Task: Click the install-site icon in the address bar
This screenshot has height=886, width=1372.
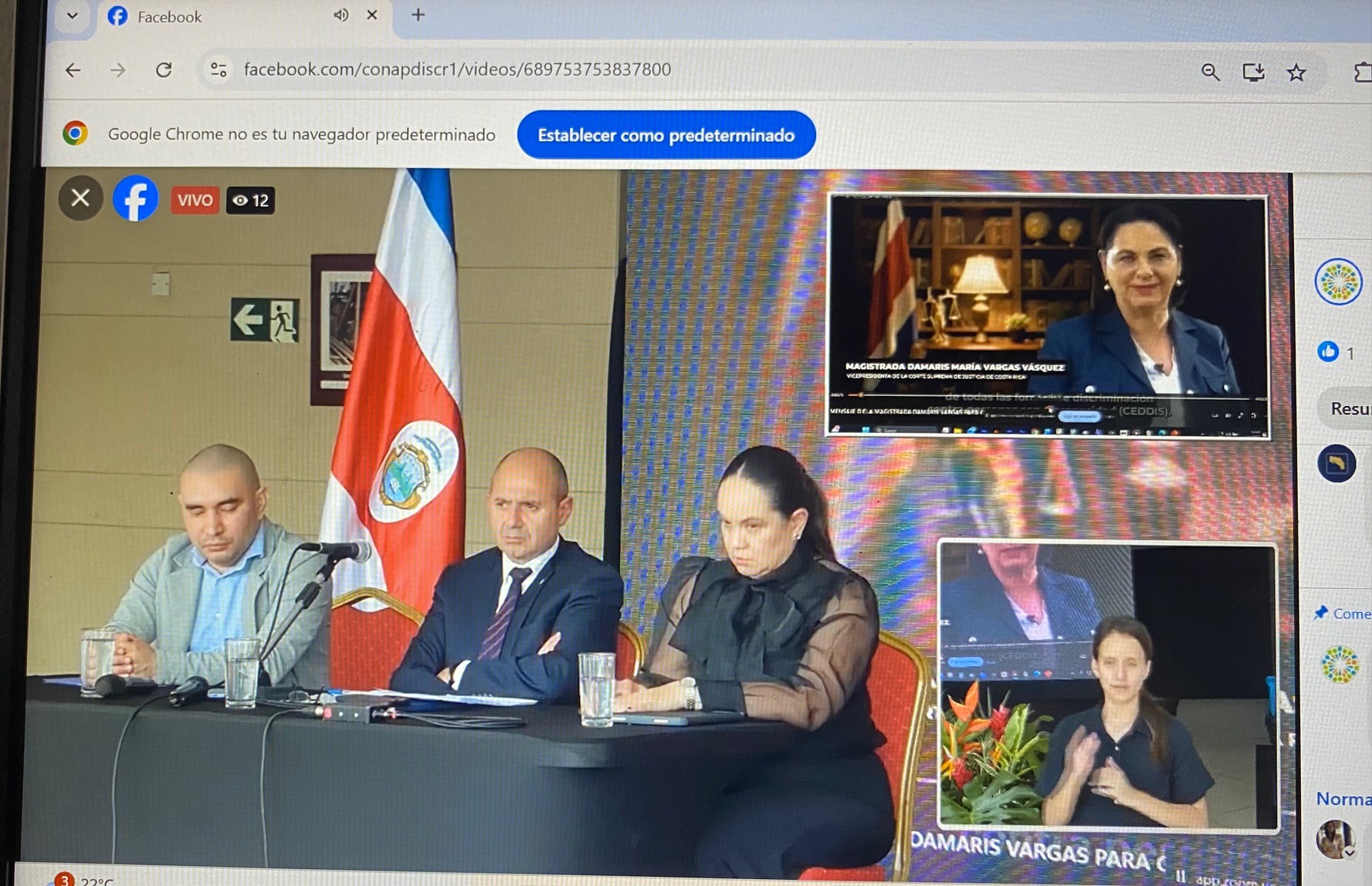Action: coord(1254,72)
